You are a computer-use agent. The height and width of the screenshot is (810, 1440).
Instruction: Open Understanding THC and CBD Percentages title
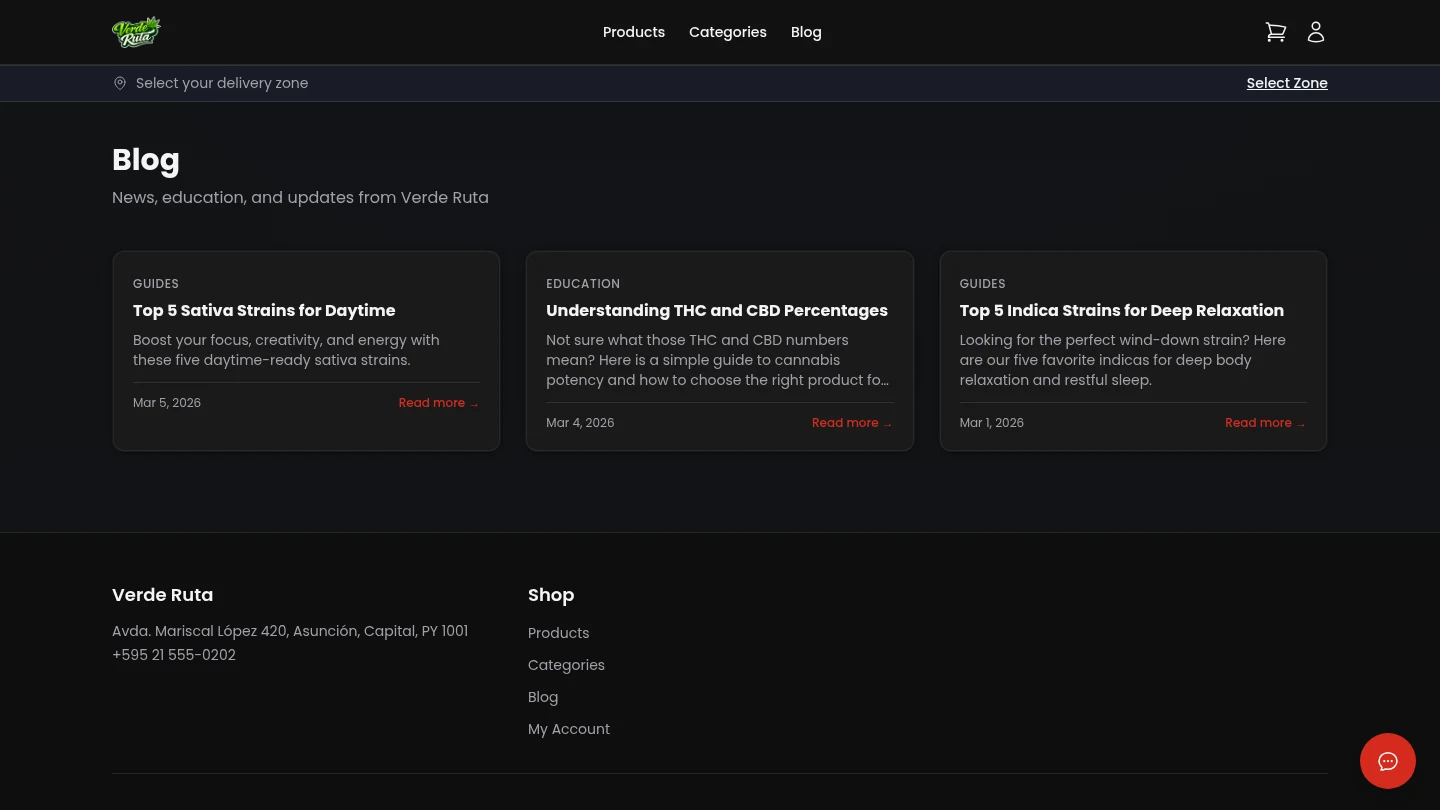[x=716, y=310]
